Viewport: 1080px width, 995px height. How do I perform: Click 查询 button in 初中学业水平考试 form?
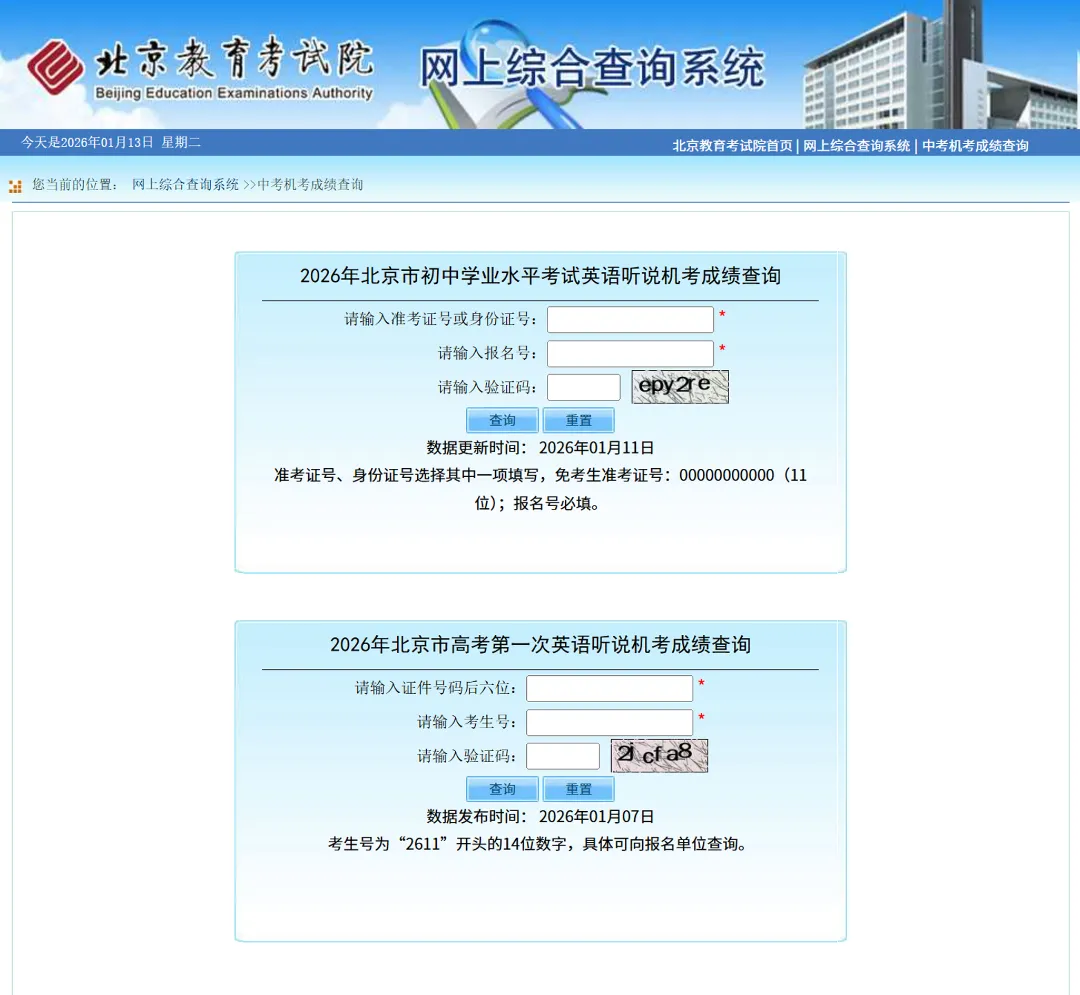pos(502,420)
